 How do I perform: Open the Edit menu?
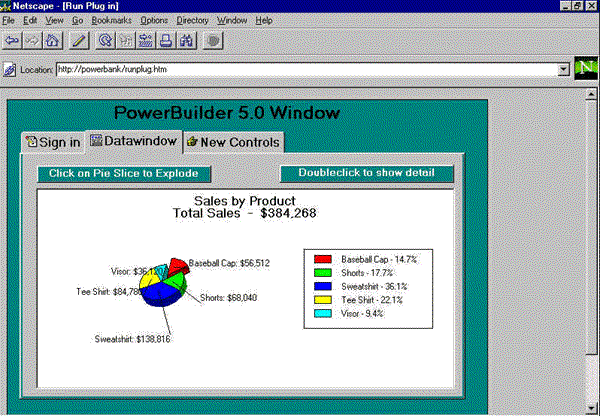coord(30,21)
